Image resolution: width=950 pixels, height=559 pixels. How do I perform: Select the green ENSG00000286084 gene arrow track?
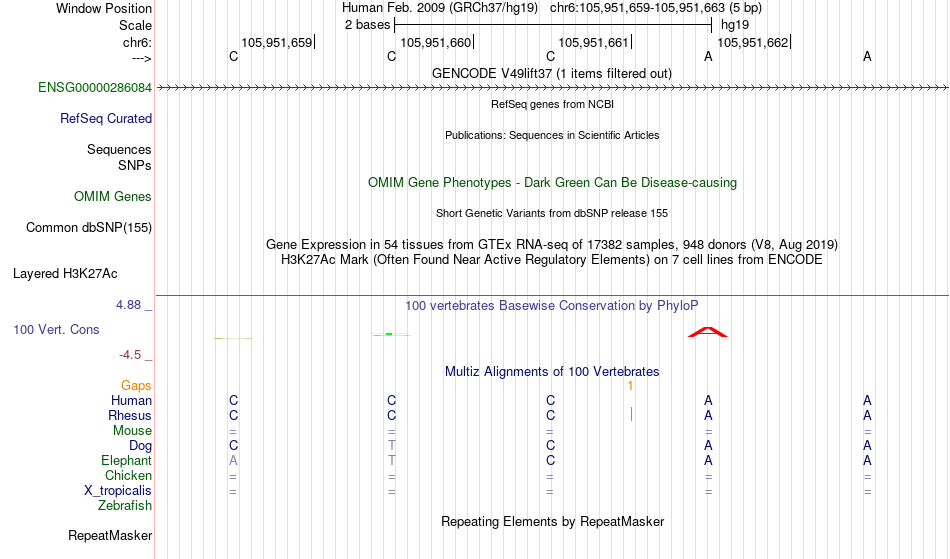[553, 88]
